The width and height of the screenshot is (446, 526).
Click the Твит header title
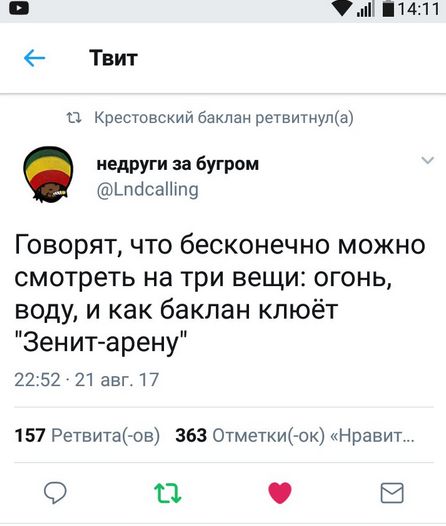(113, 58)
